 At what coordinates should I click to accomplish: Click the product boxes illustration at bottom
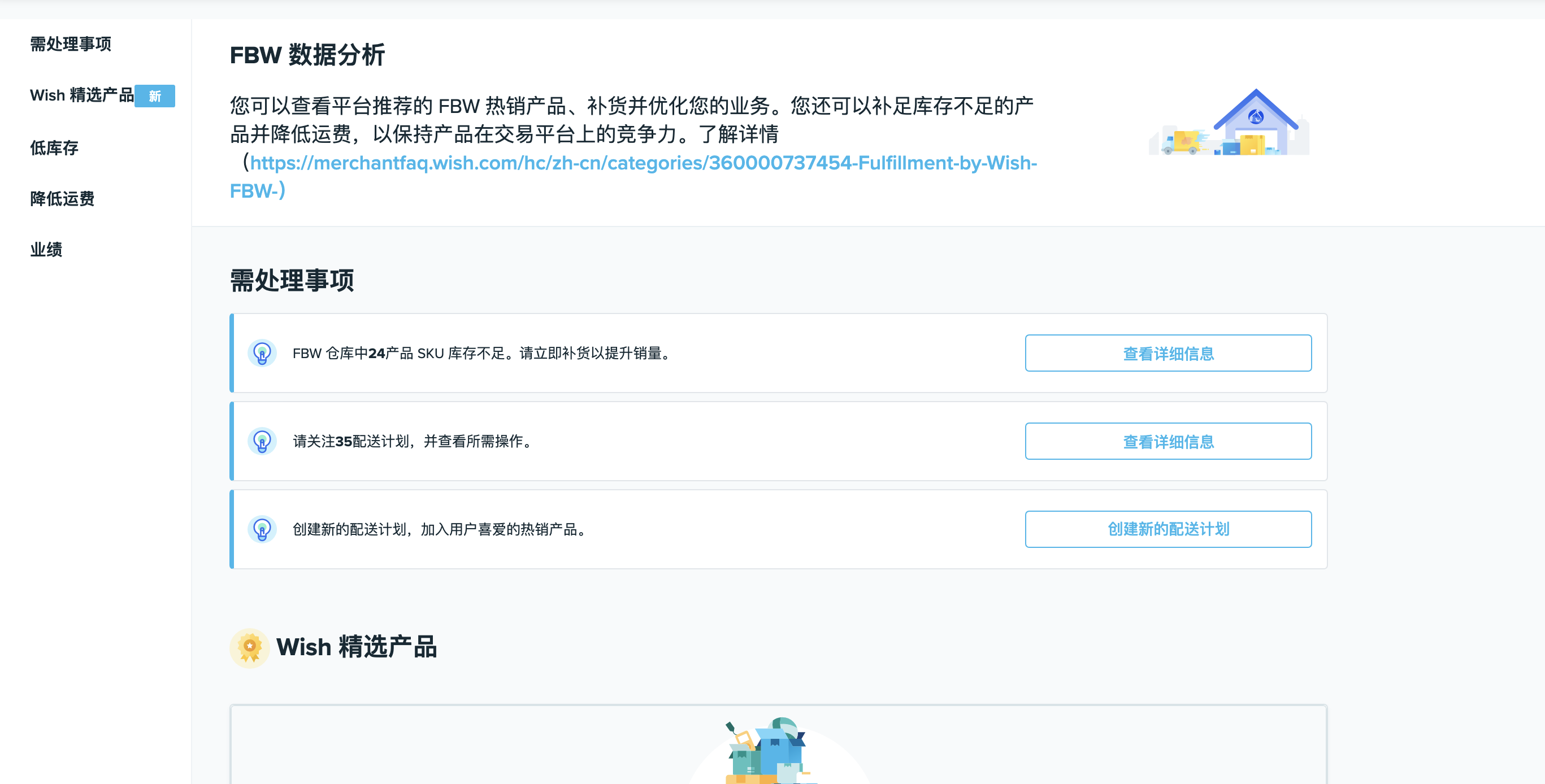pos(769,751)
